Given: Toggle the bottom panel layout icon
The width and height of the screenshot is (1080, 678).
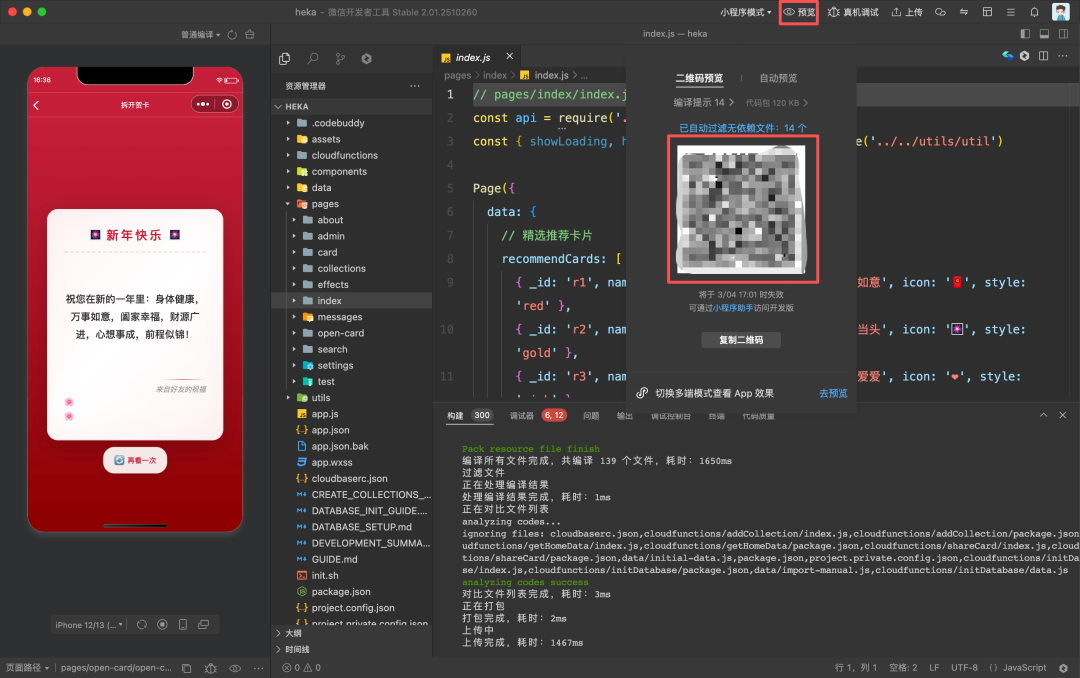Looking at the screenshot, I should [1044, 34].
